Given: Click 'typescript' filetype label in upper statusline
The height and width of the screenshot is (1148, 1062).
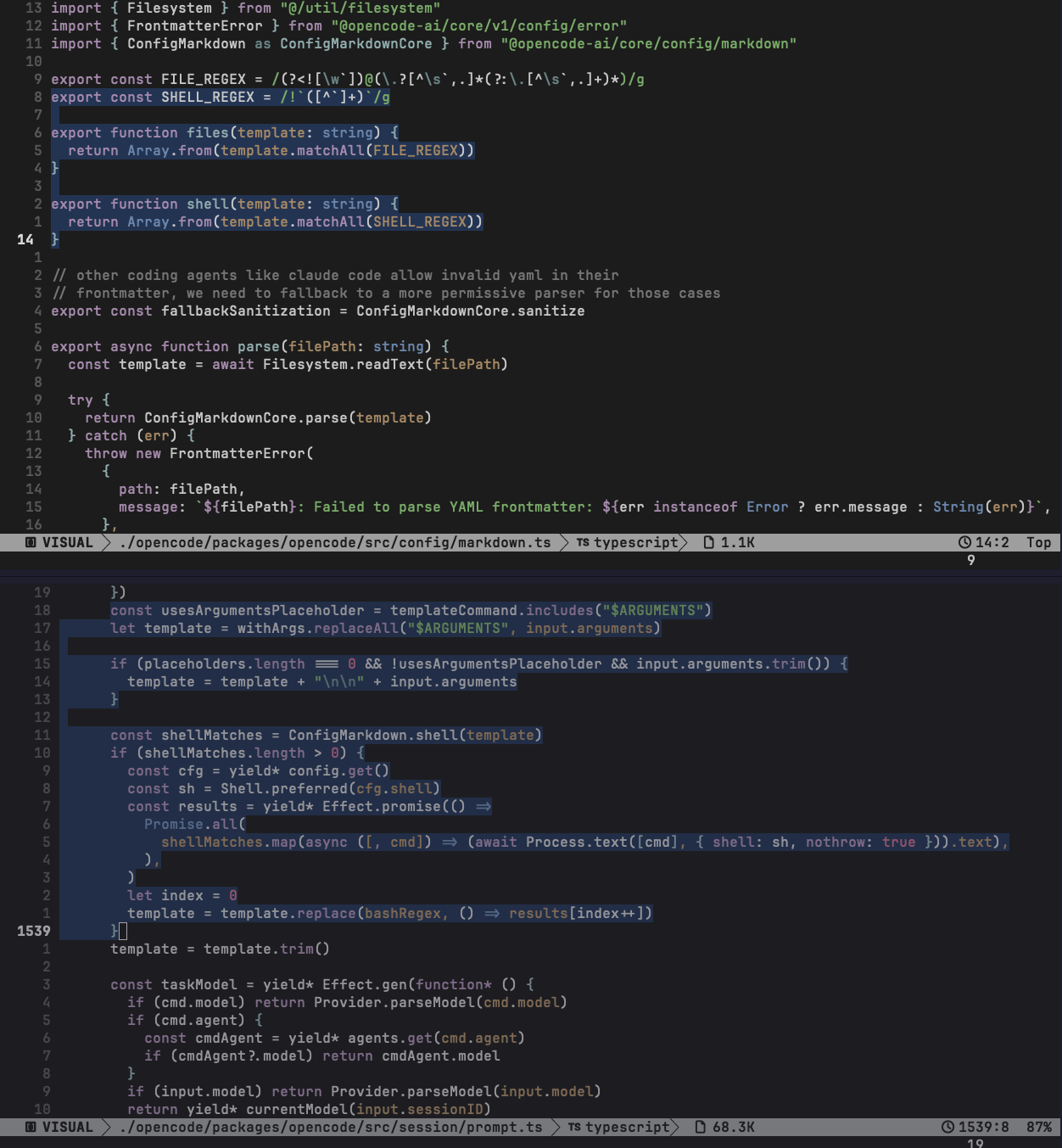Looking at the screenshot, I should point(636,542).
